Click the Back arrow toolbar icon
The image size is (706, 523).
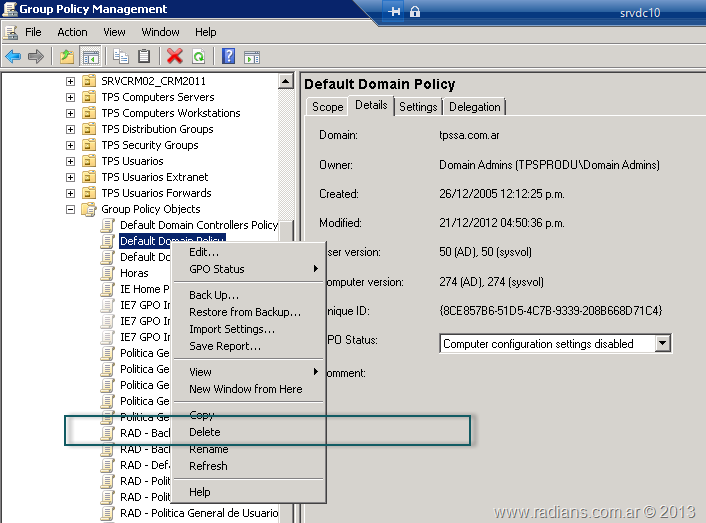(13, 57)
